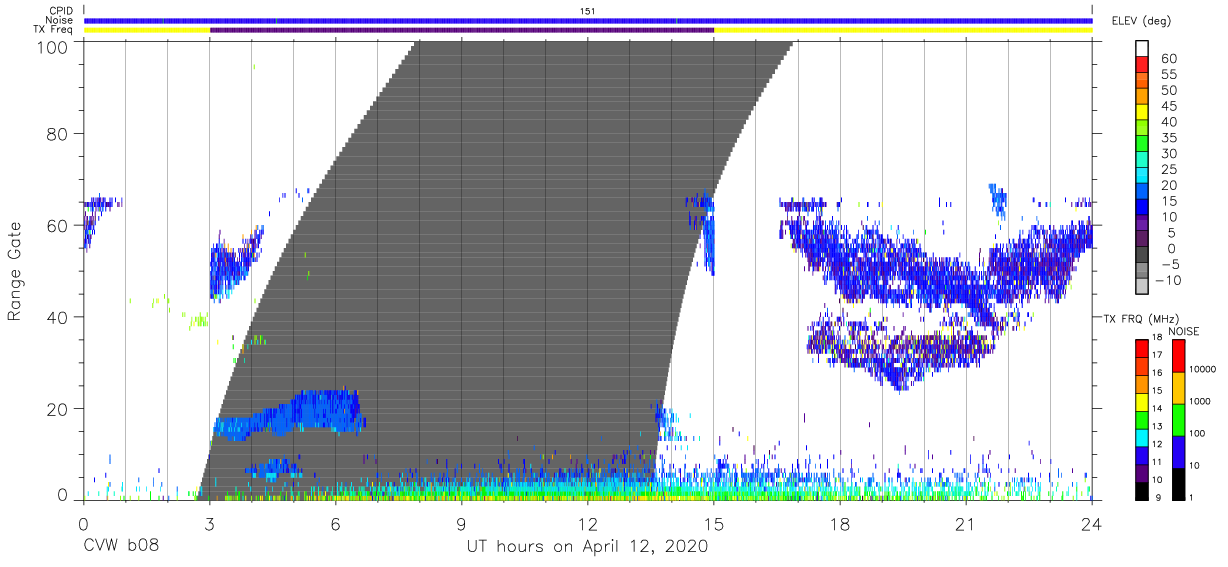Click the 9 tick on UT hours axis

[x=462, y=525]
